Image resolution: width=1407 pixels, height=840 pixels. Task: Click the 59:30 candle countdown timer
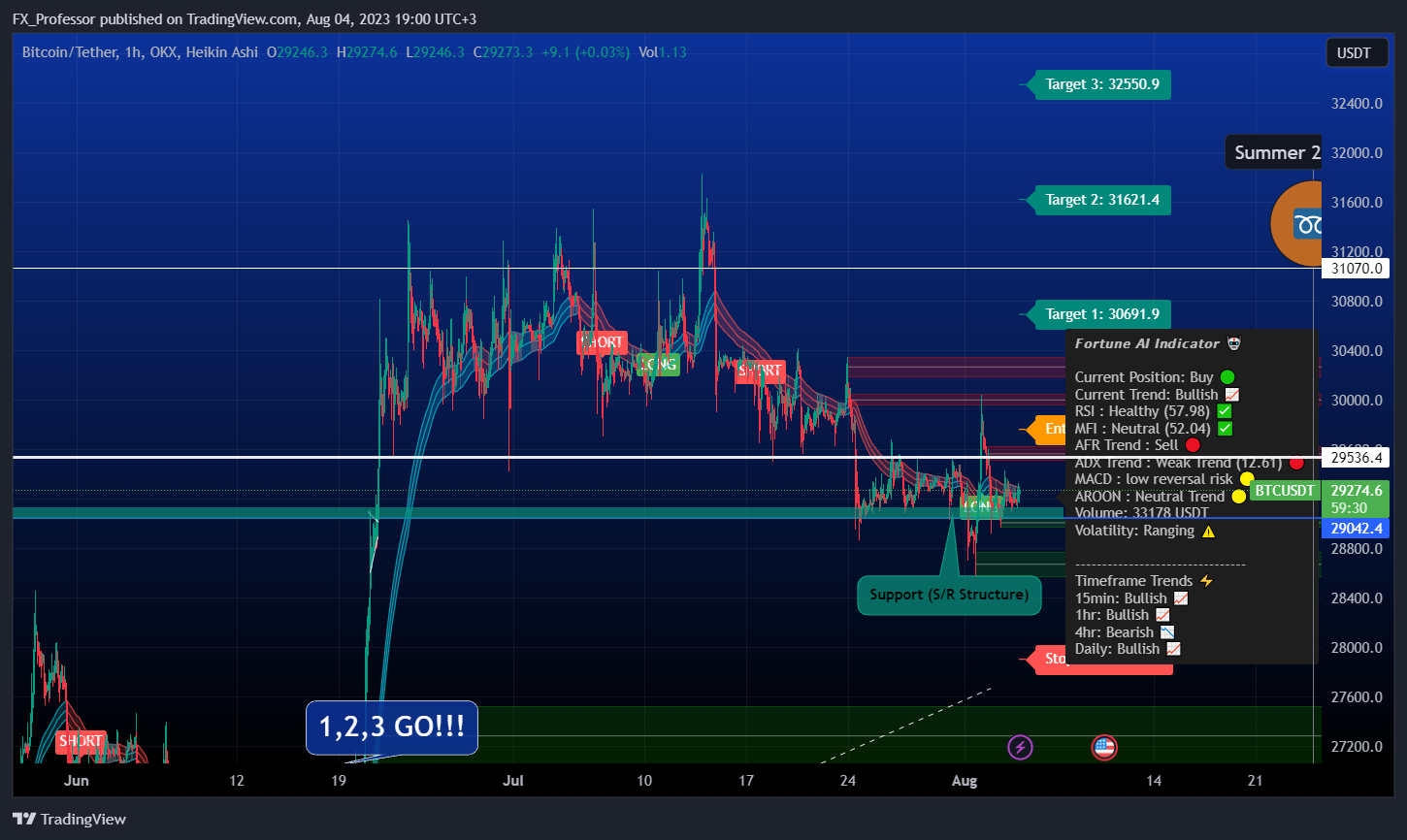[x=1350, y=508]
